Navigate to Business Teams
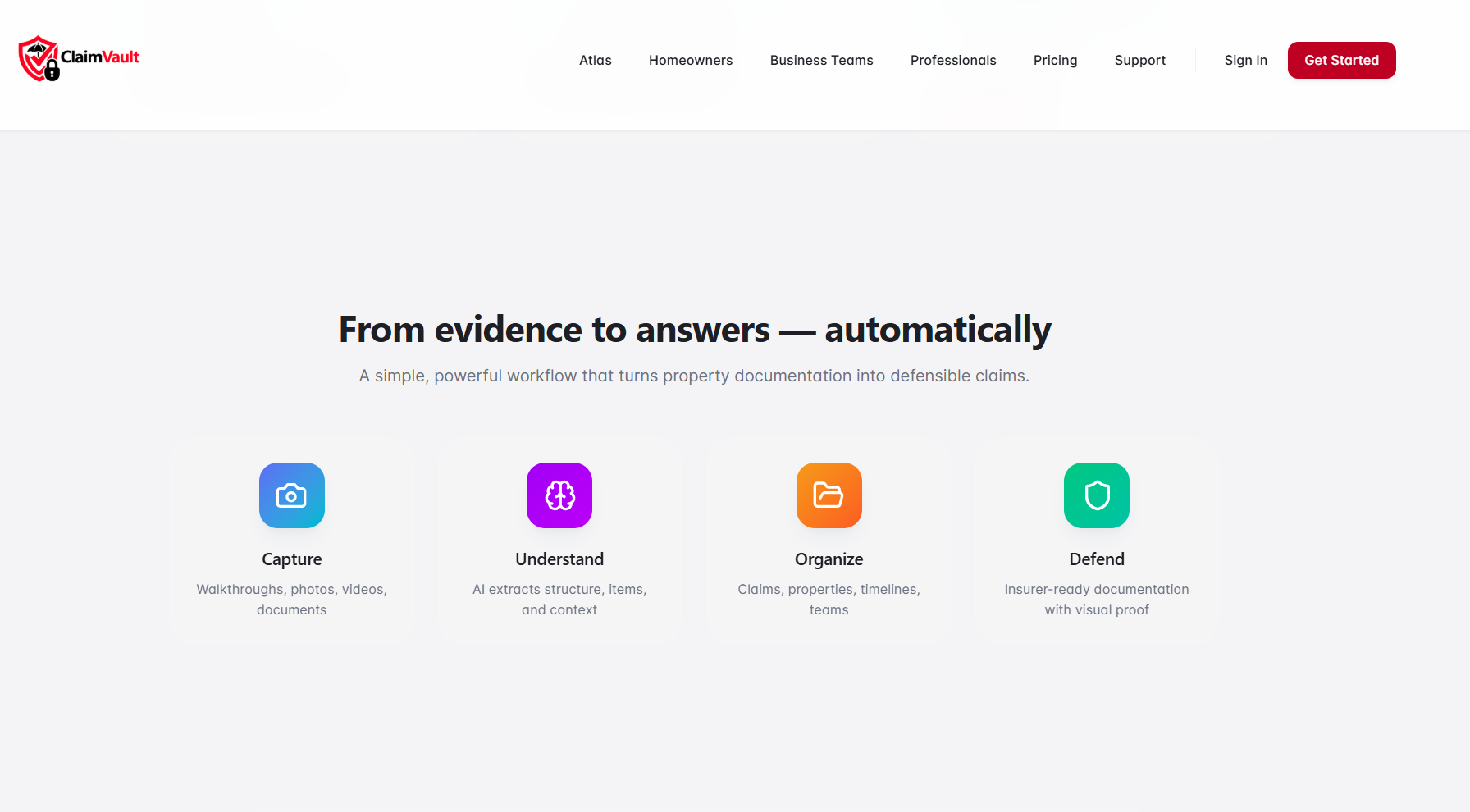Image resolution: width=1470 pixels, height=812 pixels. pos(821,60)
